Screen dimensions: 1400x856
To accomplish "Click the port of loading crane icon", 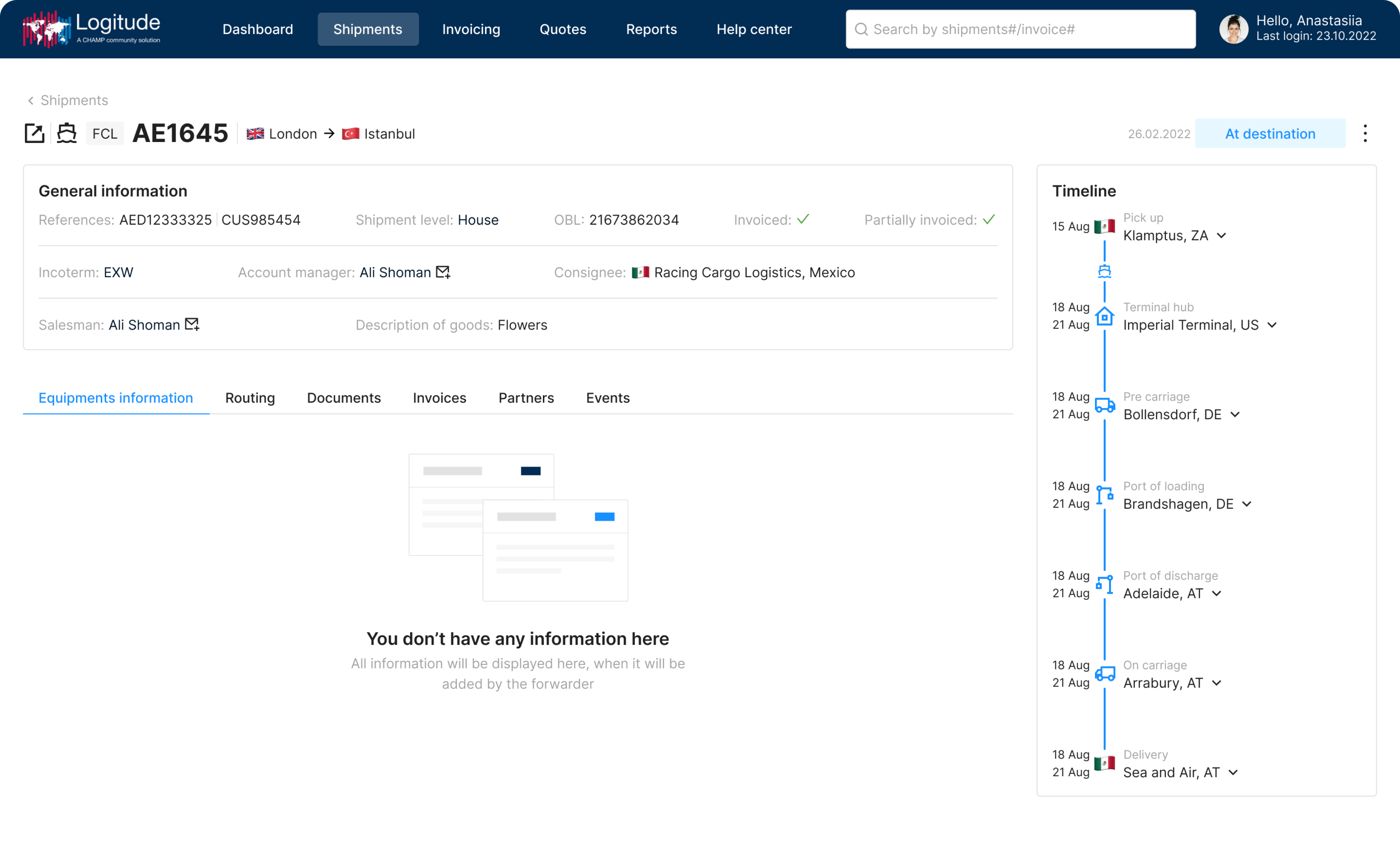I will coord(1104,495).
